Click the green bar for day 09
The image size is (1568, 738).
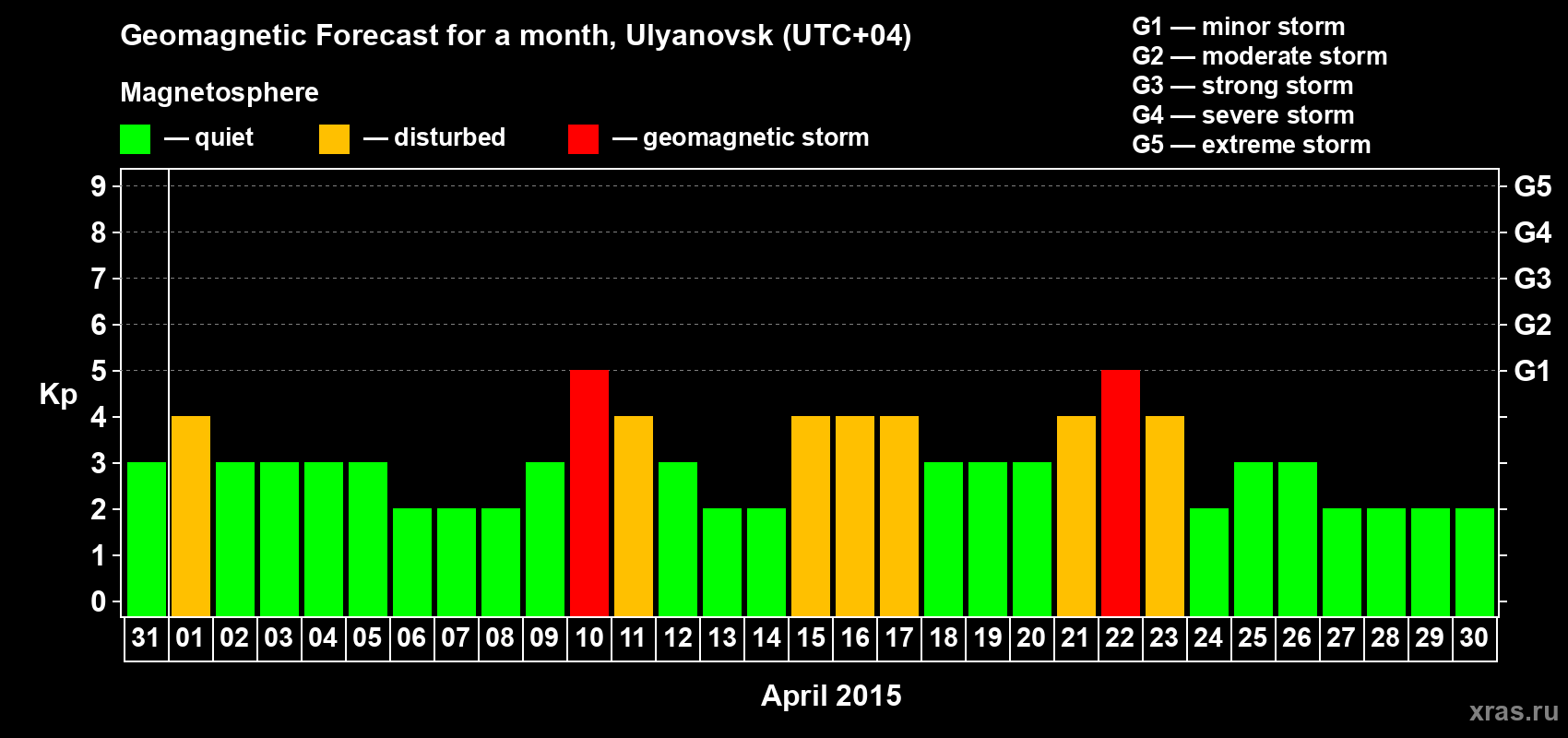click(545, 539)
